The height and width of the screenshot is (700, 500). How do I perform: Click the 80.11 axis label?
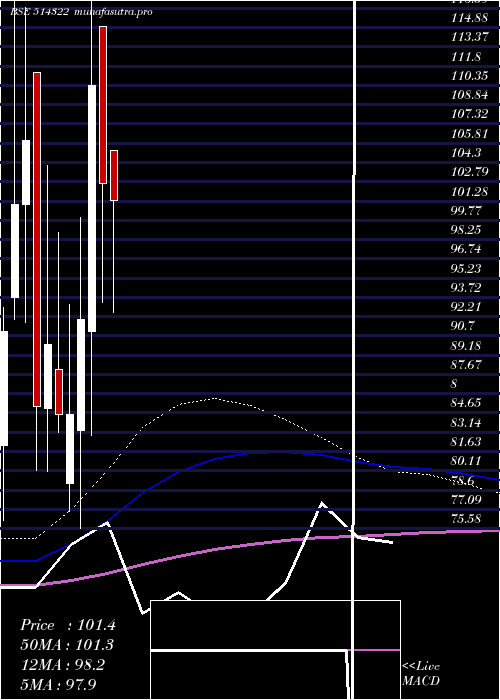point(466,461)
